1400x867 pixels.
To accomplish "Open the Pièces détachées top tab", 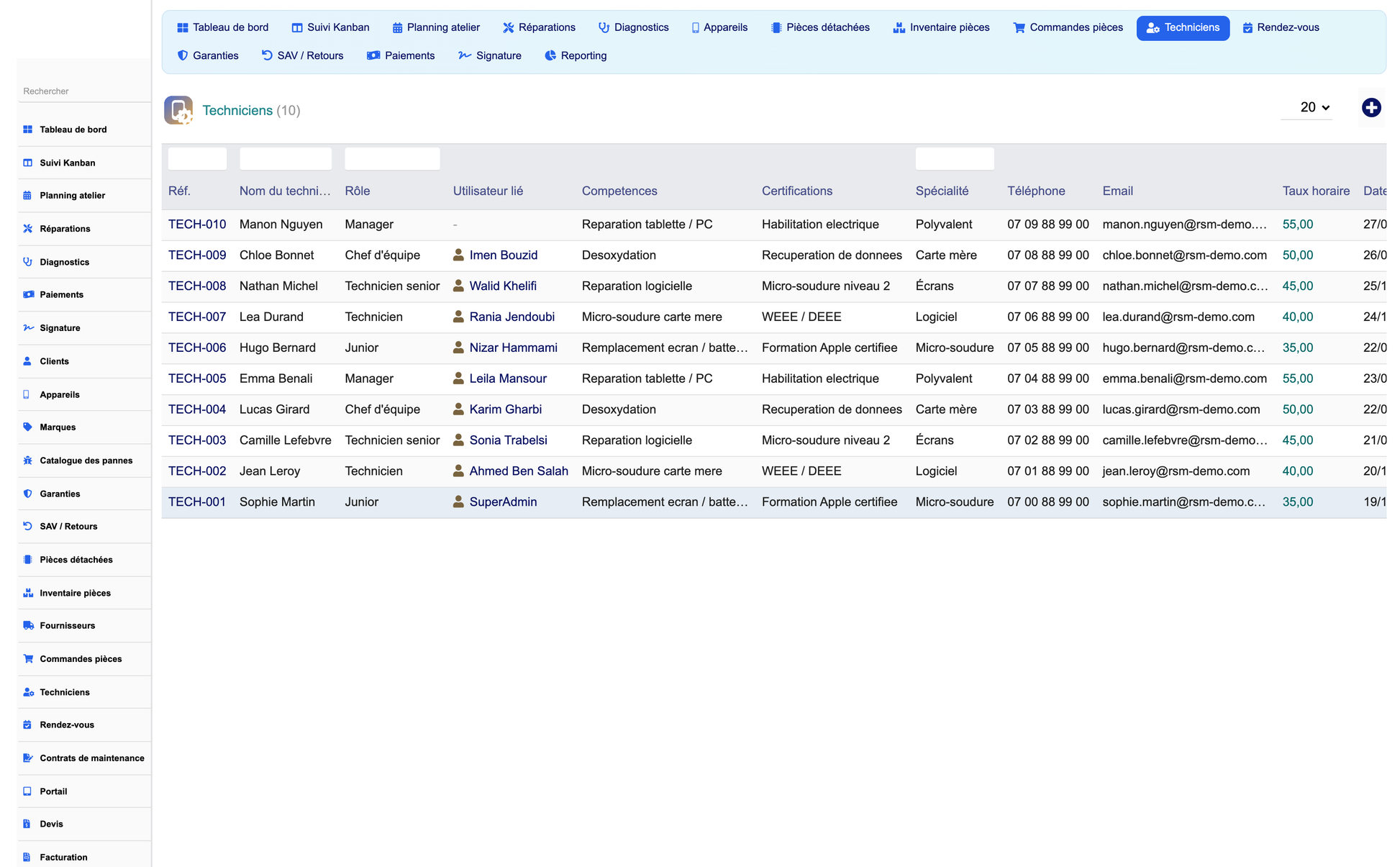I will [820, 27].
